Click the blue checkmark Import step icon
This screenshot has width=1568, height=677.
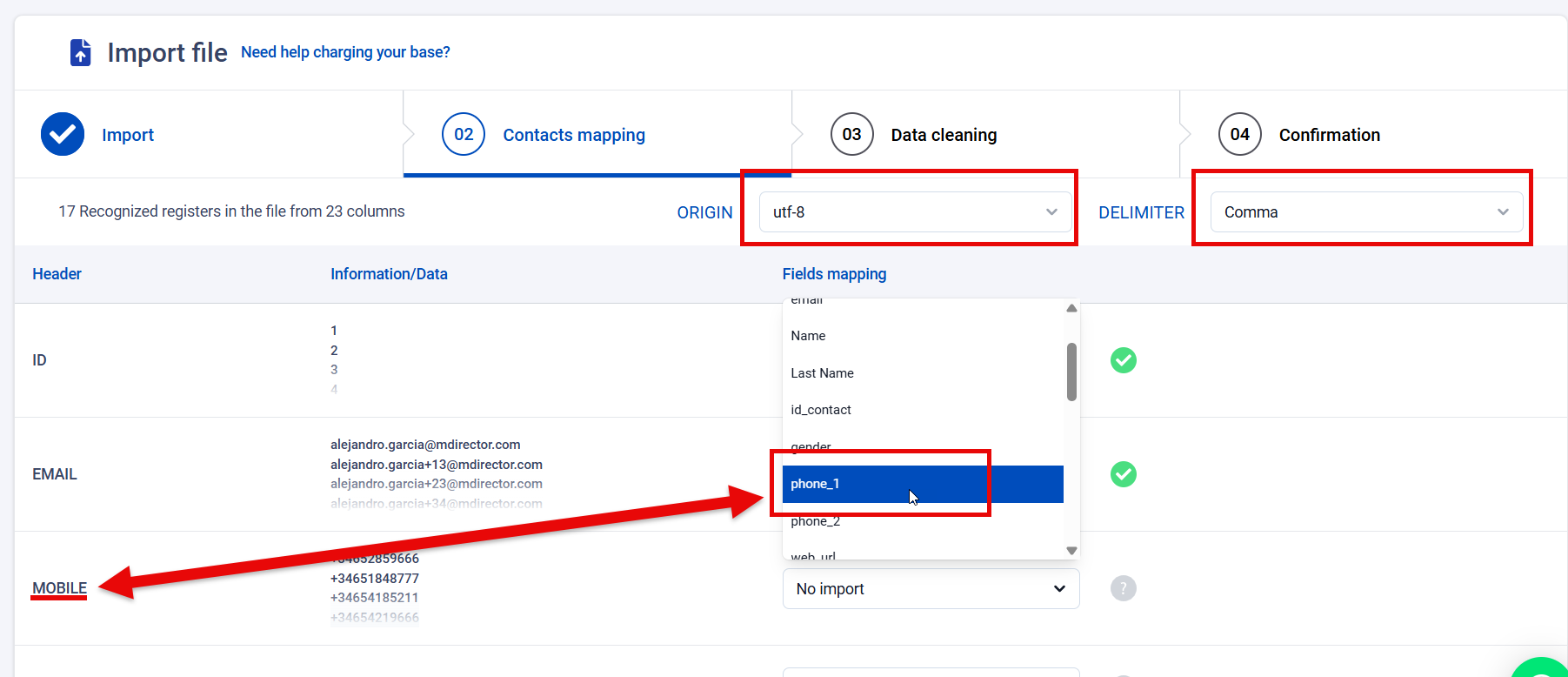click(63, 134)
